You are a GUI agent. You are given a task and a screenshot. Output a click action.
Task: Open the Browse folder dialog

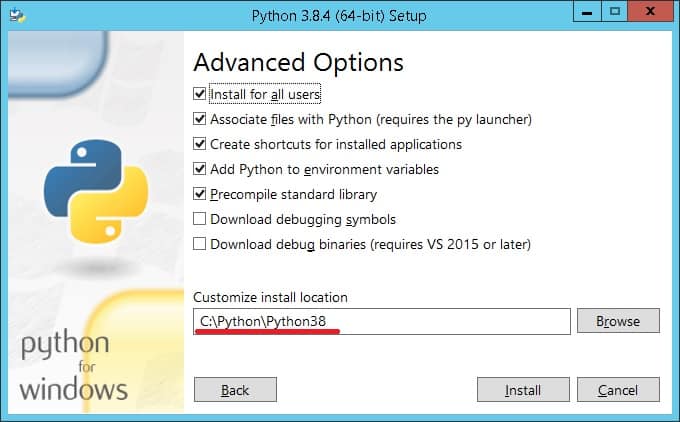click(618, 321)
